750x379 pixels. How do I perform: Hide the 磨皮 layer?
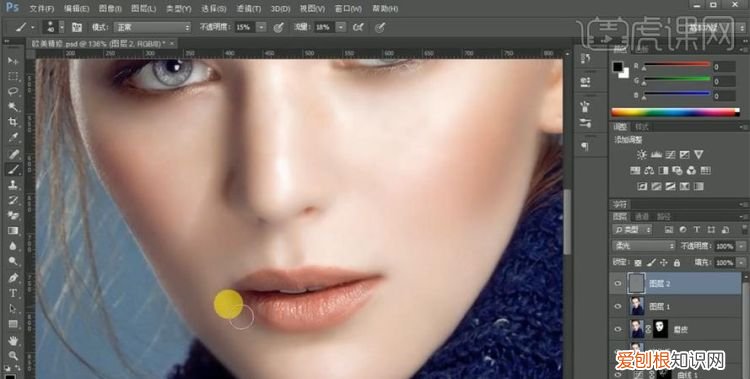pos(618,329)
